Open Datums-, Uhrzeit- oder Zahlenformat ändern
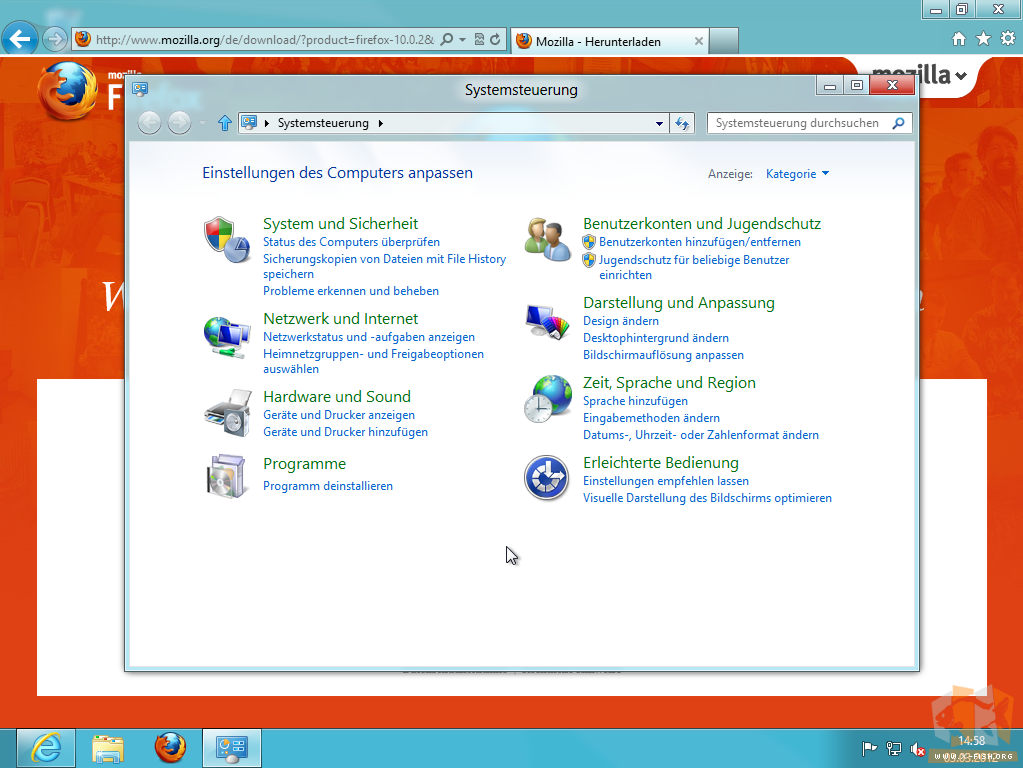 tap(701, 435)
